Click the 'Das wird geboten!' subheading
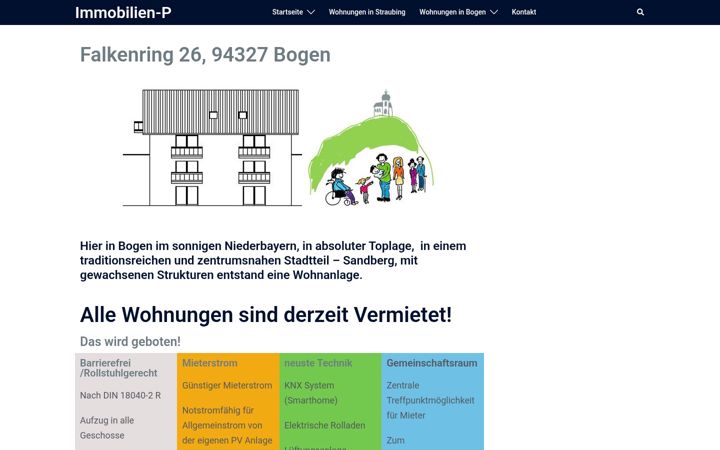Viewport: 720px width, 450px height. pos(130,342)
